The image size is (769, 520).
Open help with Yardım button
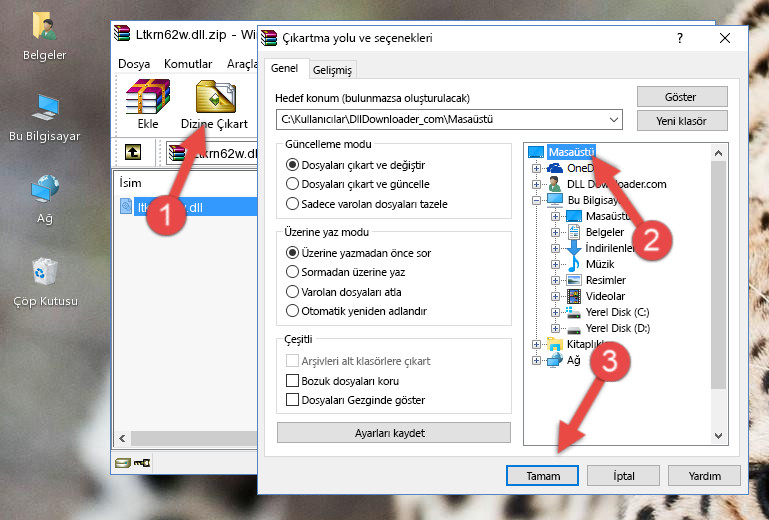[x=704, y=476]
